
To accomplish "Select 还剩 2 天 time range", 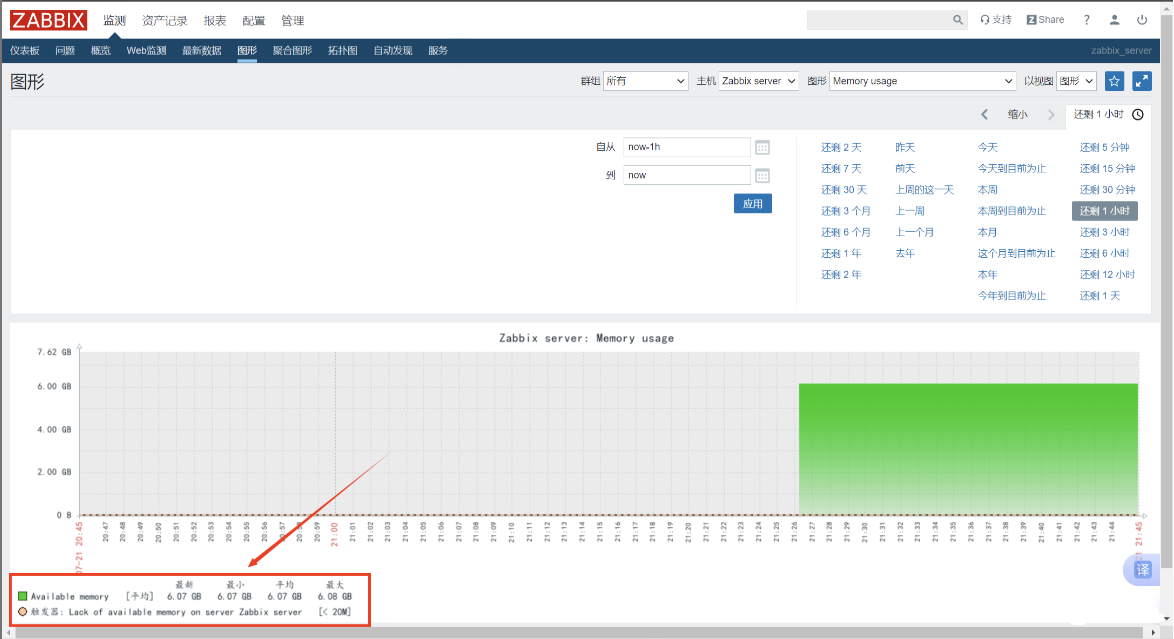I will click(x=842, y=148).
